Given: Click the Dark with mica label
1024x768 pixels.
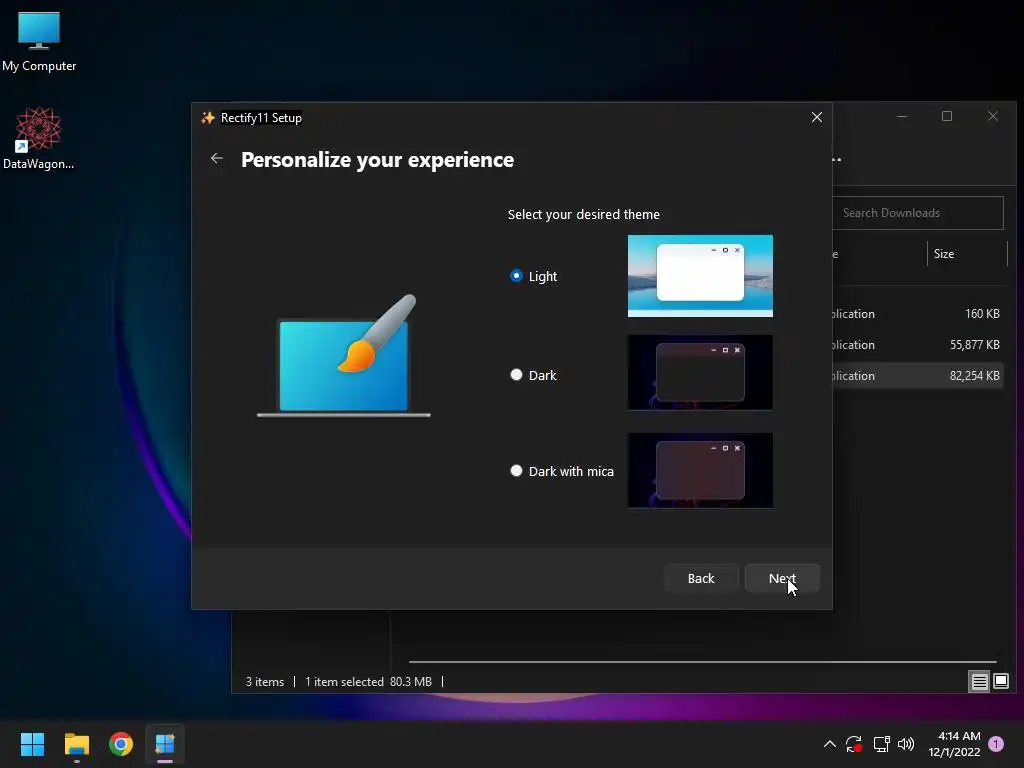Looking at the screenshot, I should [571, 472].
